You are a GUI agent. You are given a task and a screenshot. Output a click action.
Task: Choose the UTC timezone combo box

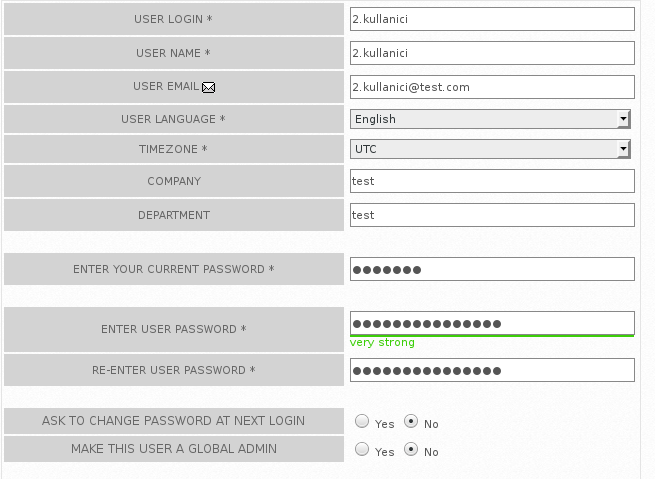pyautogui.click(x=490, y=149)
